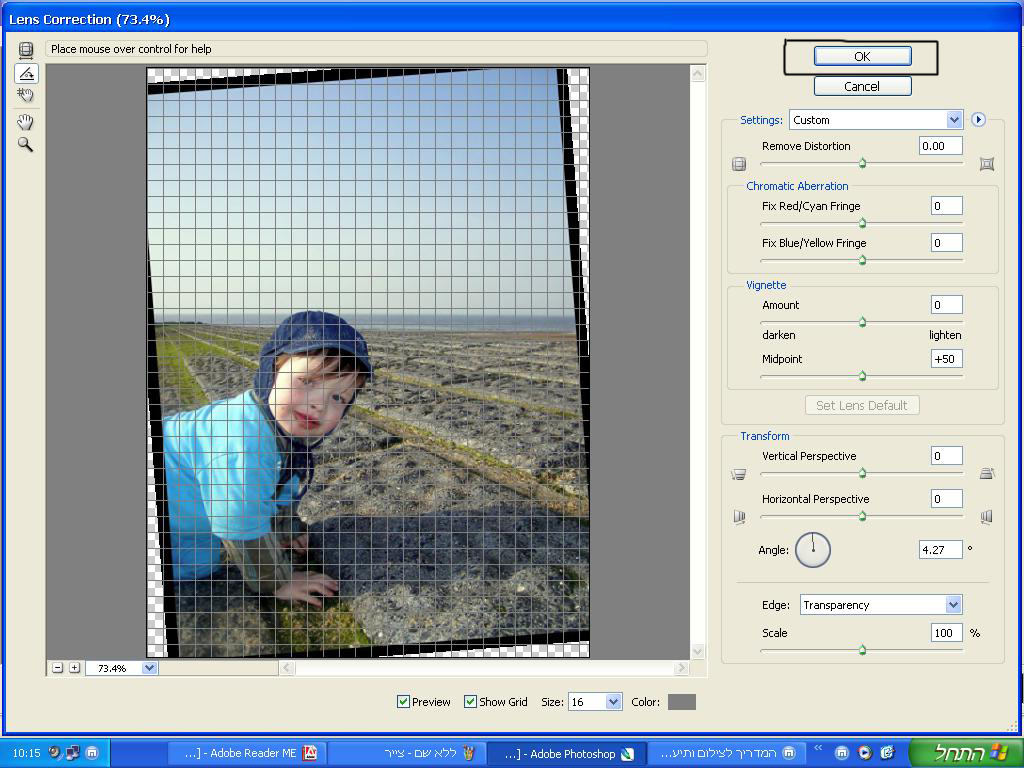The image size is (1024, 768).
Task: Zoom out with the minus button
Action: click(x=57, y=667)
